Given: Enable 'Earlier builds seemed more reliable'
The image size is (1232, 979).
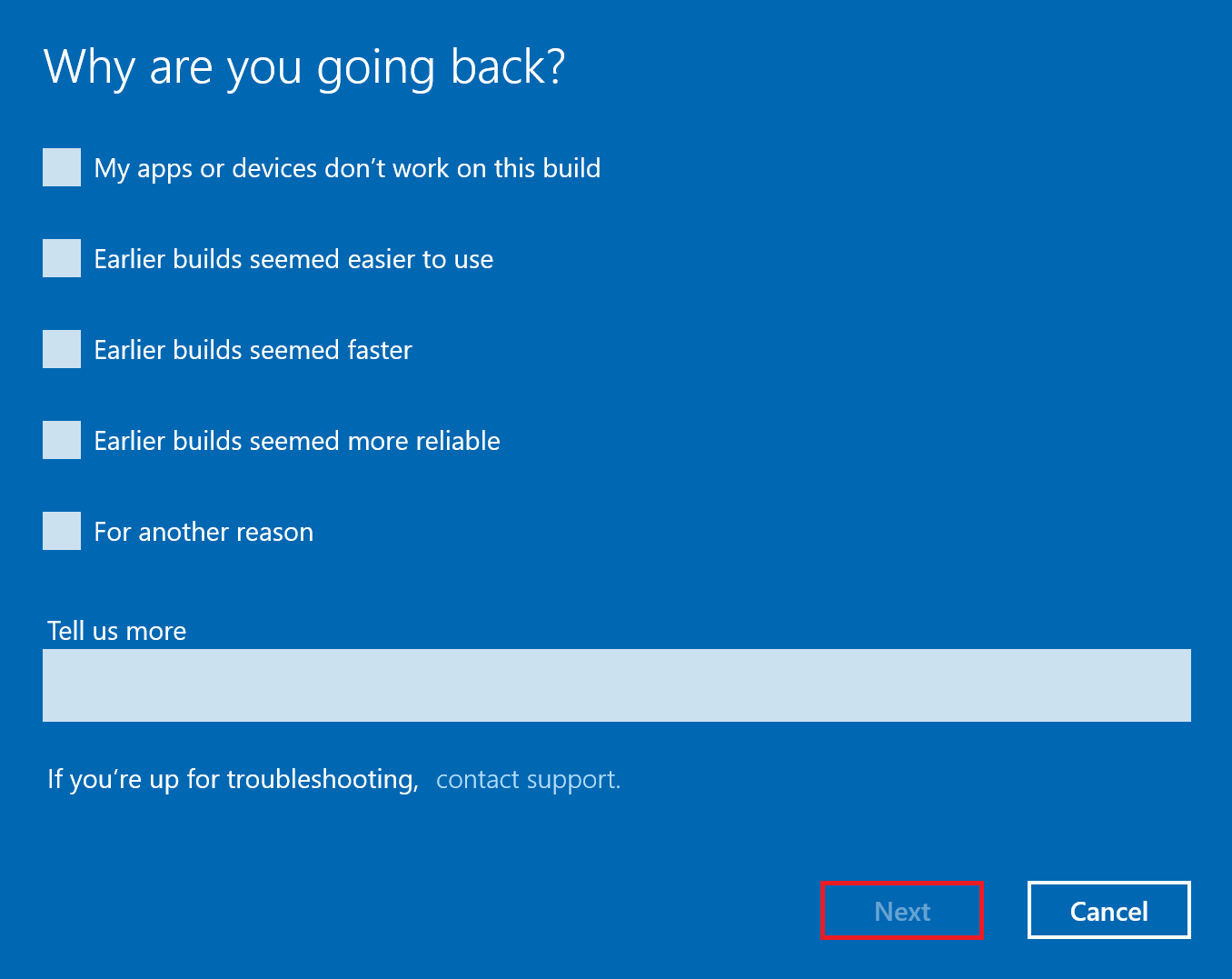Looking at the screenshot, I should [61, 440].
